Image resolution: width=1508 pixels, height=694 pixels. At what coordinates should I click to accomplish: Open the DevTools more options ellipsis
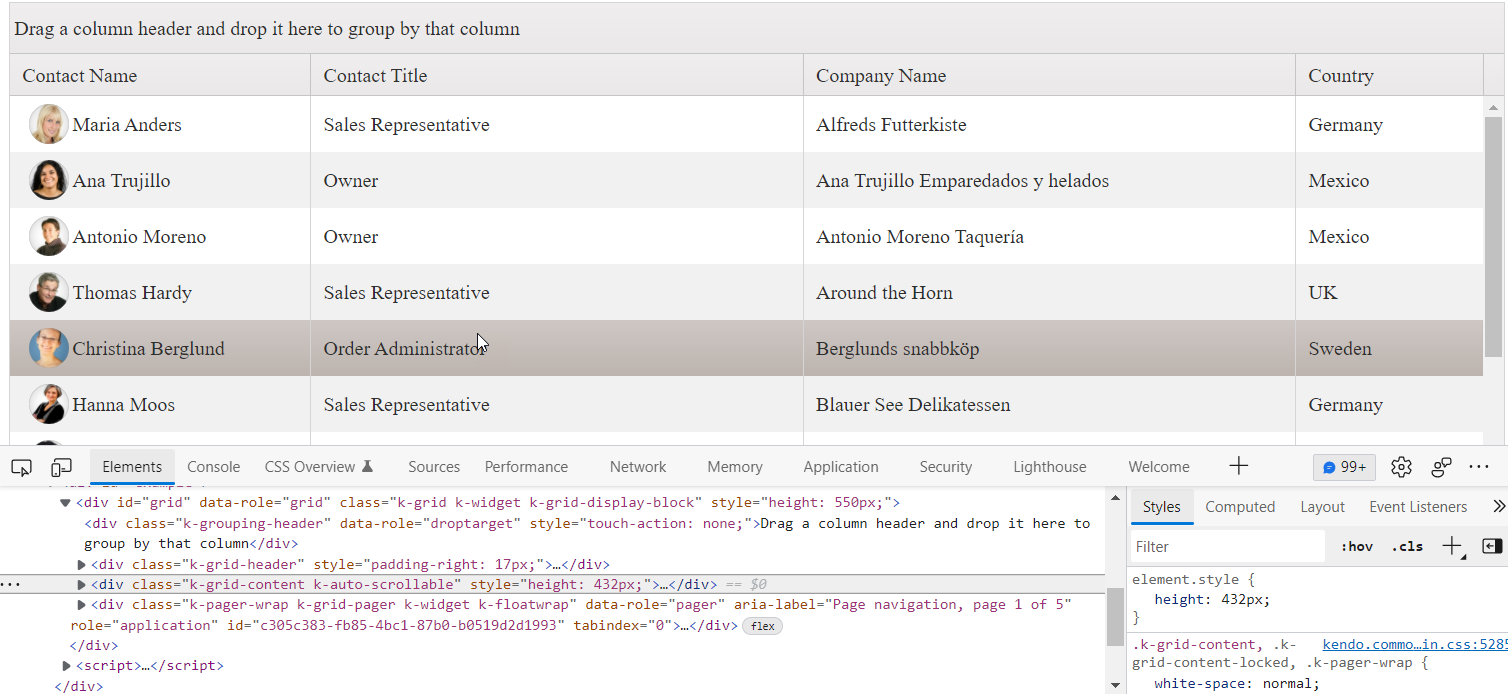(x=1479, y=467)
